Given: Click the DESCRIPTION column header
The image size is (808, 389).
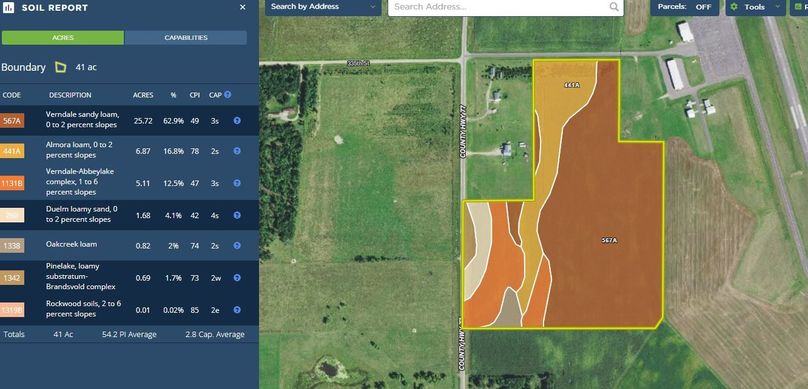Looking at the screenshot, I should coord(70,95).
